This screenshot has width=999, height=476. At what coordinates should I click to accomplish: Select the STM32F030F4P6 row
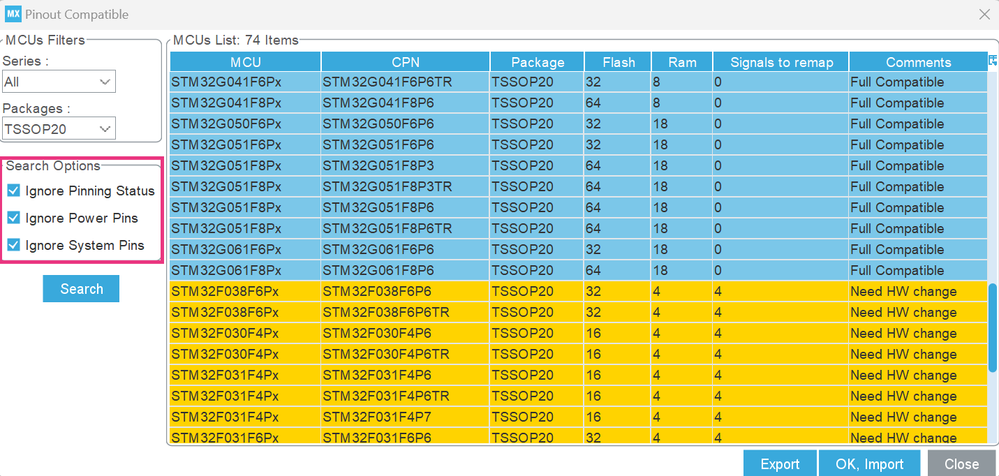(579, 333)
